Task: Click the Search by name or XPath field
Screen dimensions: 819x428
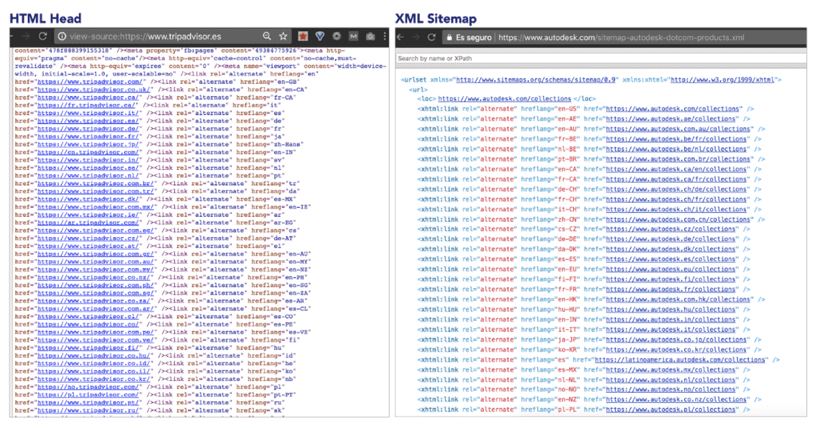Action: [x=601, y=58]
